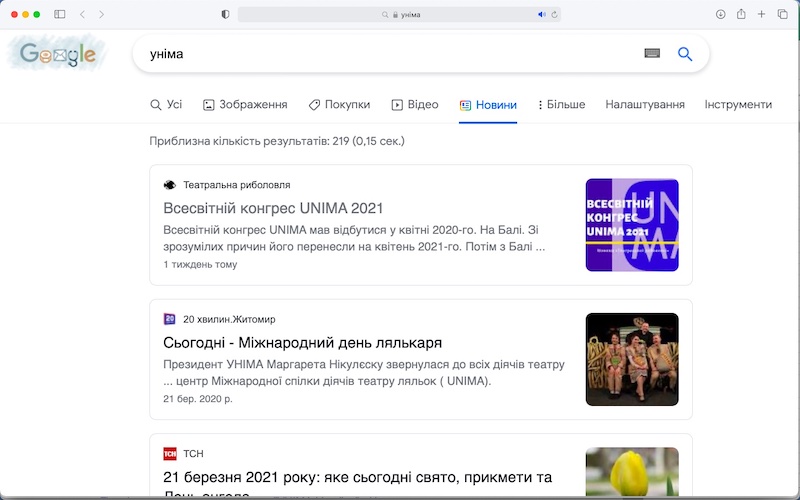Screen dimensions: 800x500
Task: Open headline 21 березня 2021 року
Action: point(358,484)
